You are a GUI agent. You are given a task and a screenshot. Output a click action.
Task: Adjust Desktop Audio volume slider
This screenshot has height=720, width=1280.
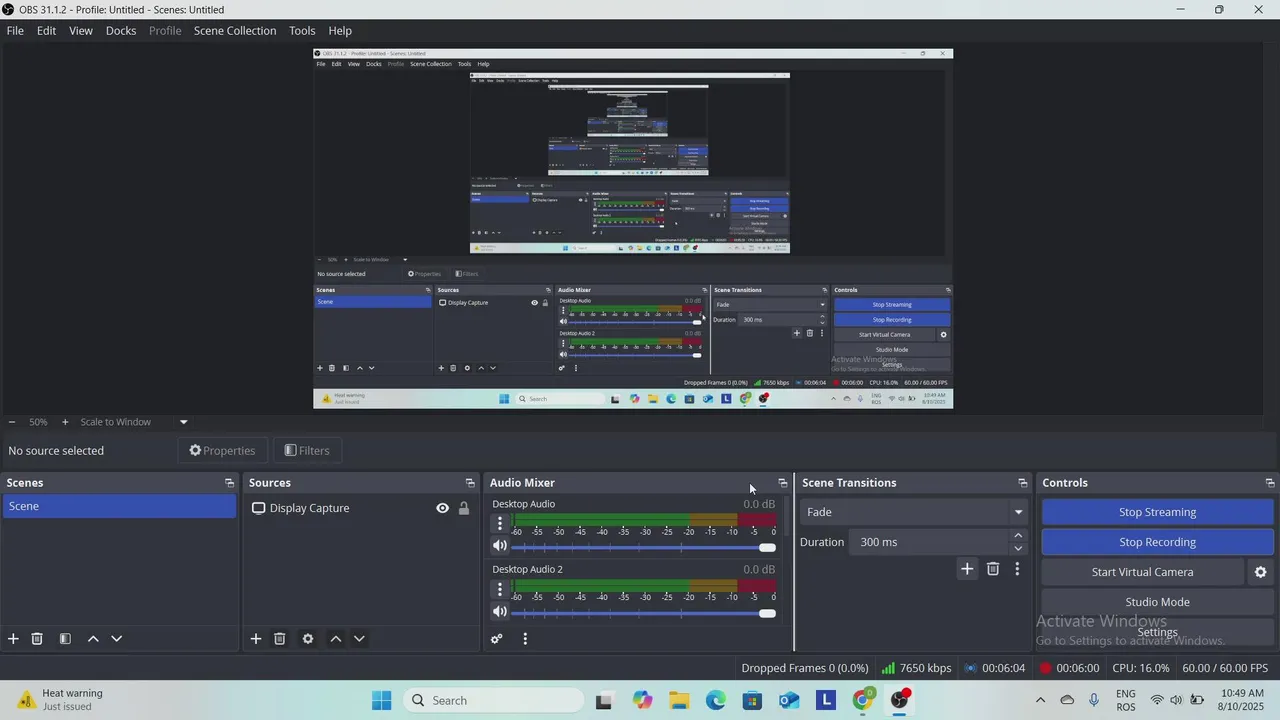[644, 547]
